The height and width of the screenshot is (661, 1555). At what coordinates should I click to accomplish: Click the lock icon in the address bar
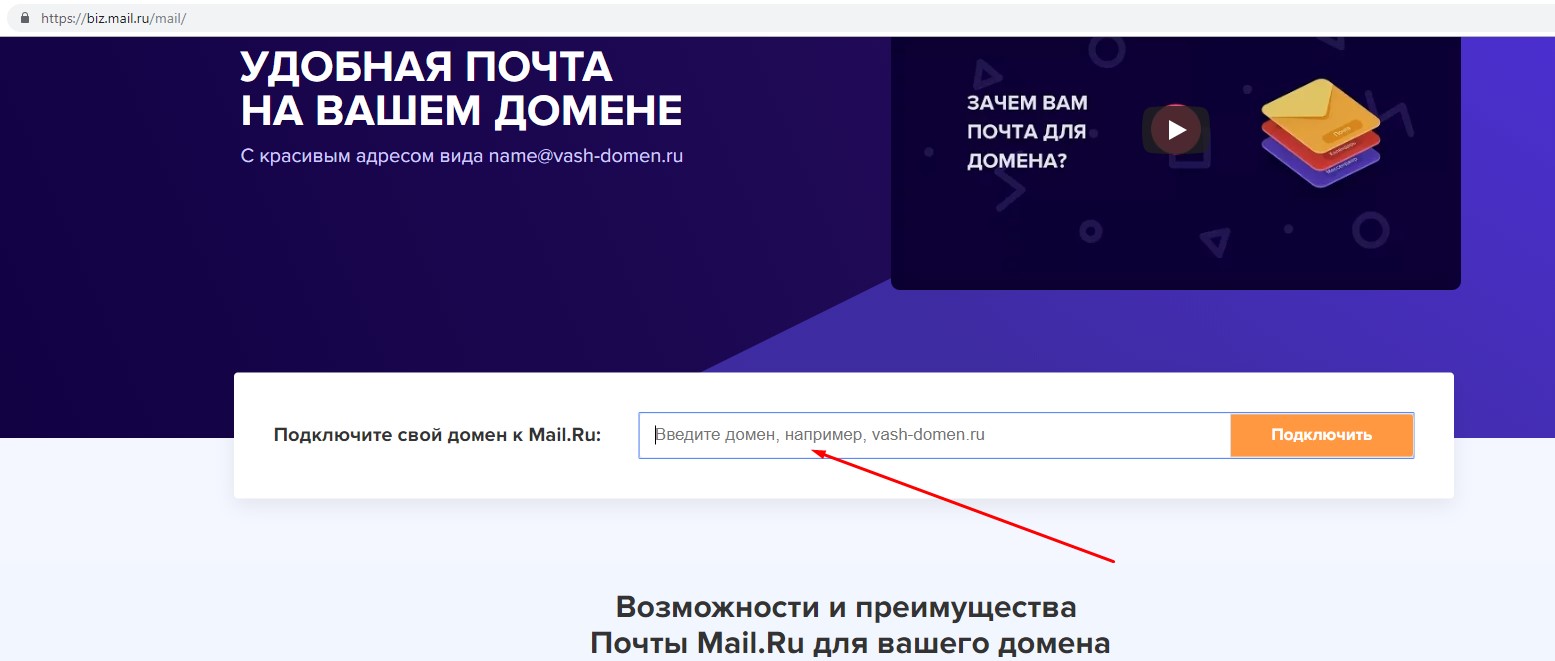[25, 18]
